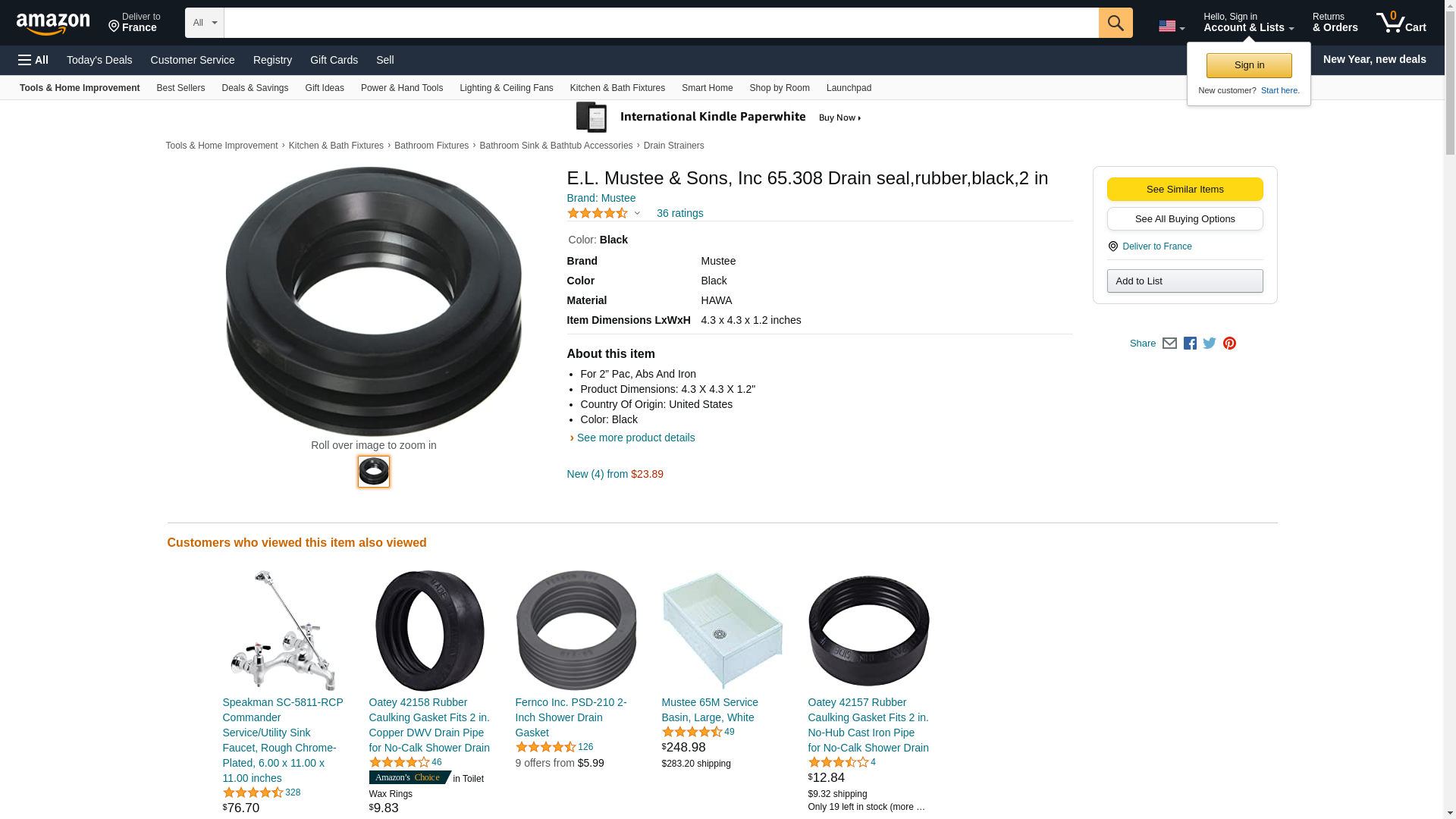This screenshot has height=819, width=1456.
Task: Open the Add to List button
Action: coord(1185,281)
